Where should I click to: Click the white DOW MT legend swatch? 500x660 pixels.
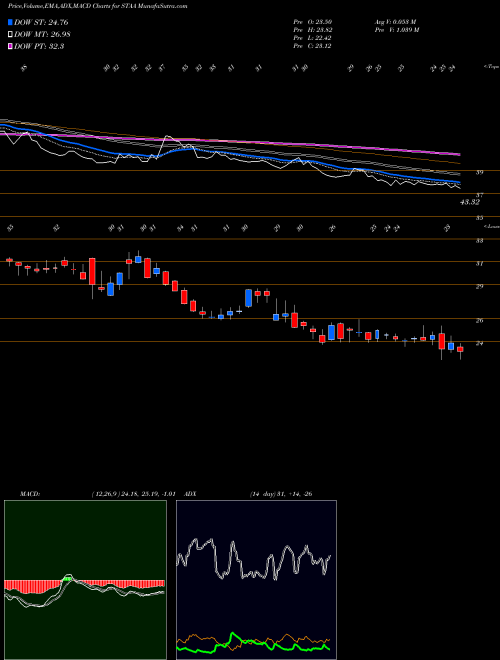(x=10, y=35)
